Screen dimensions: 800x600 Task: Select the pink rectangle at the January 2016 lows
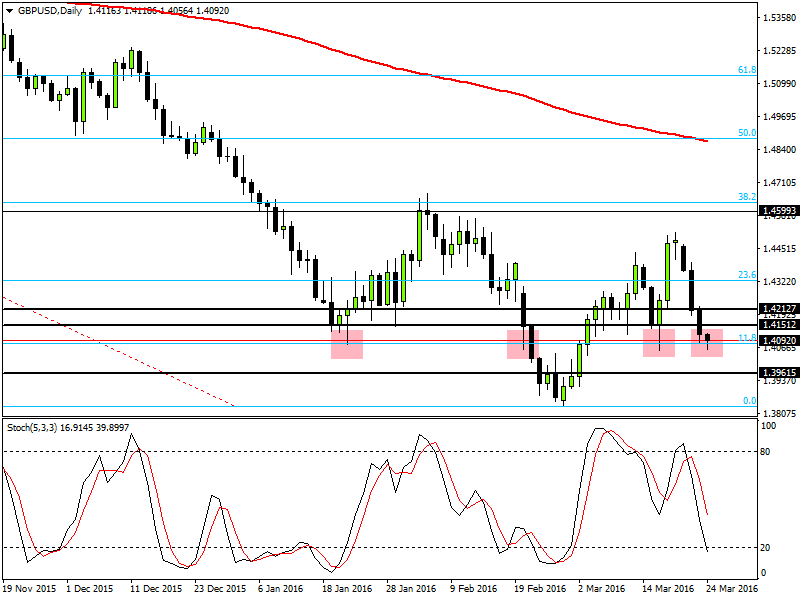(x=347, y=344)
